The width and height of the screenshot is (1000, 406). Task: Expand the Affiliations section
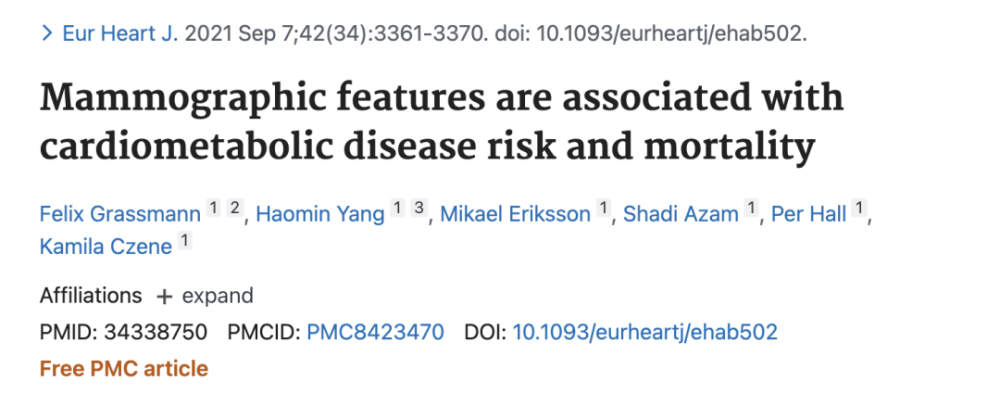point(204,296)
